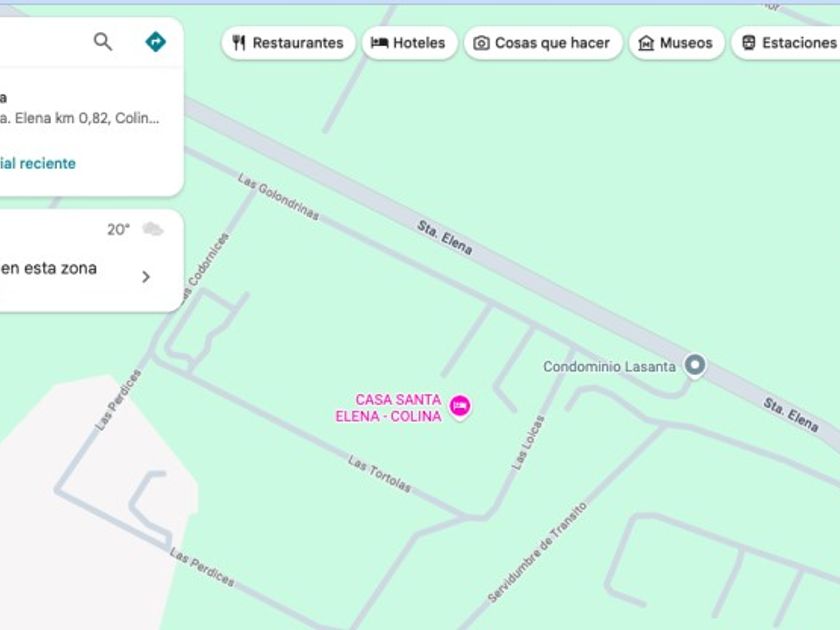
Task: Click the fork-and-knife Restaurantes icon
Action: tap(239, 43)
